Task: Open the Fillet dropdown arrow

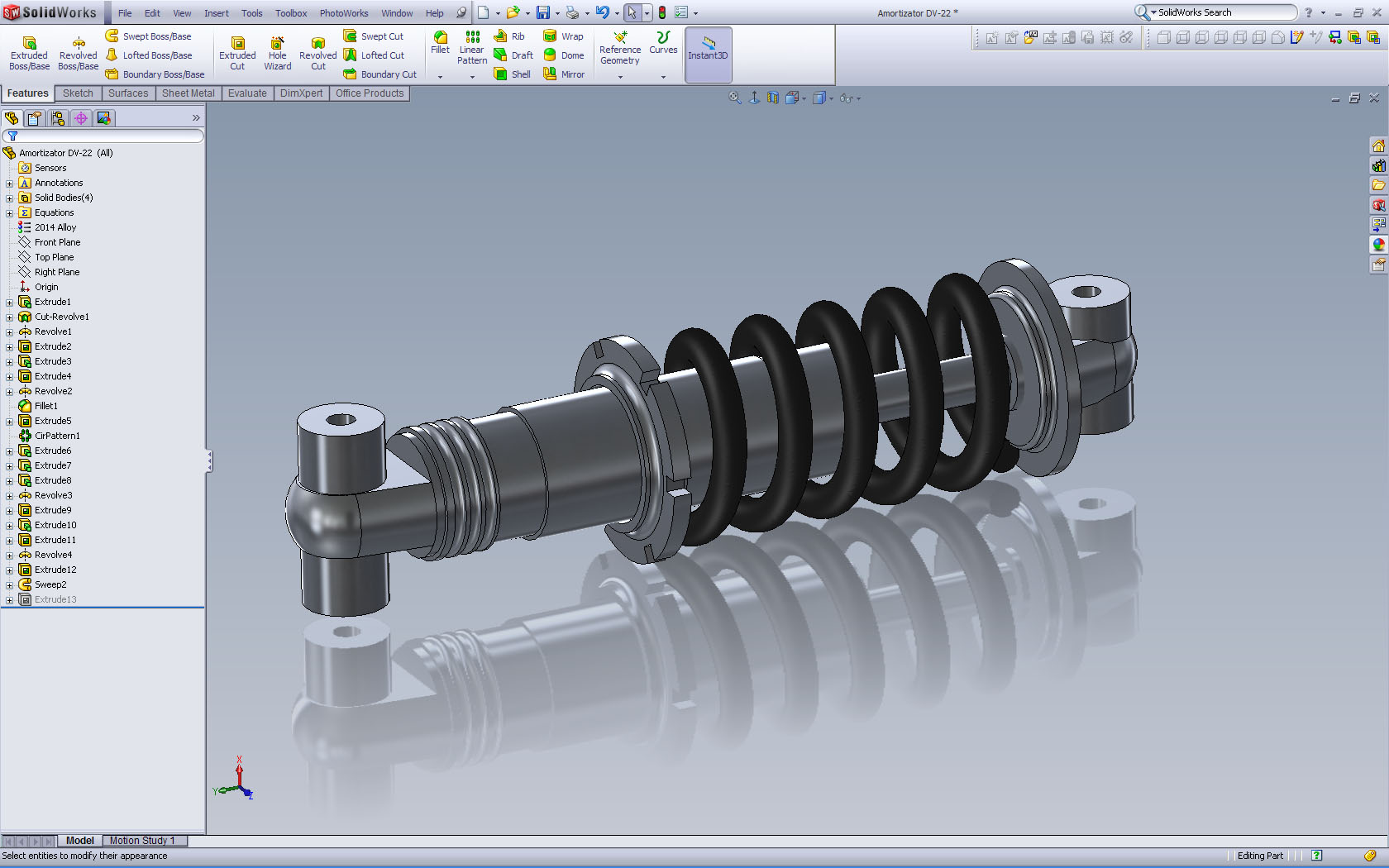Action: 441,77
